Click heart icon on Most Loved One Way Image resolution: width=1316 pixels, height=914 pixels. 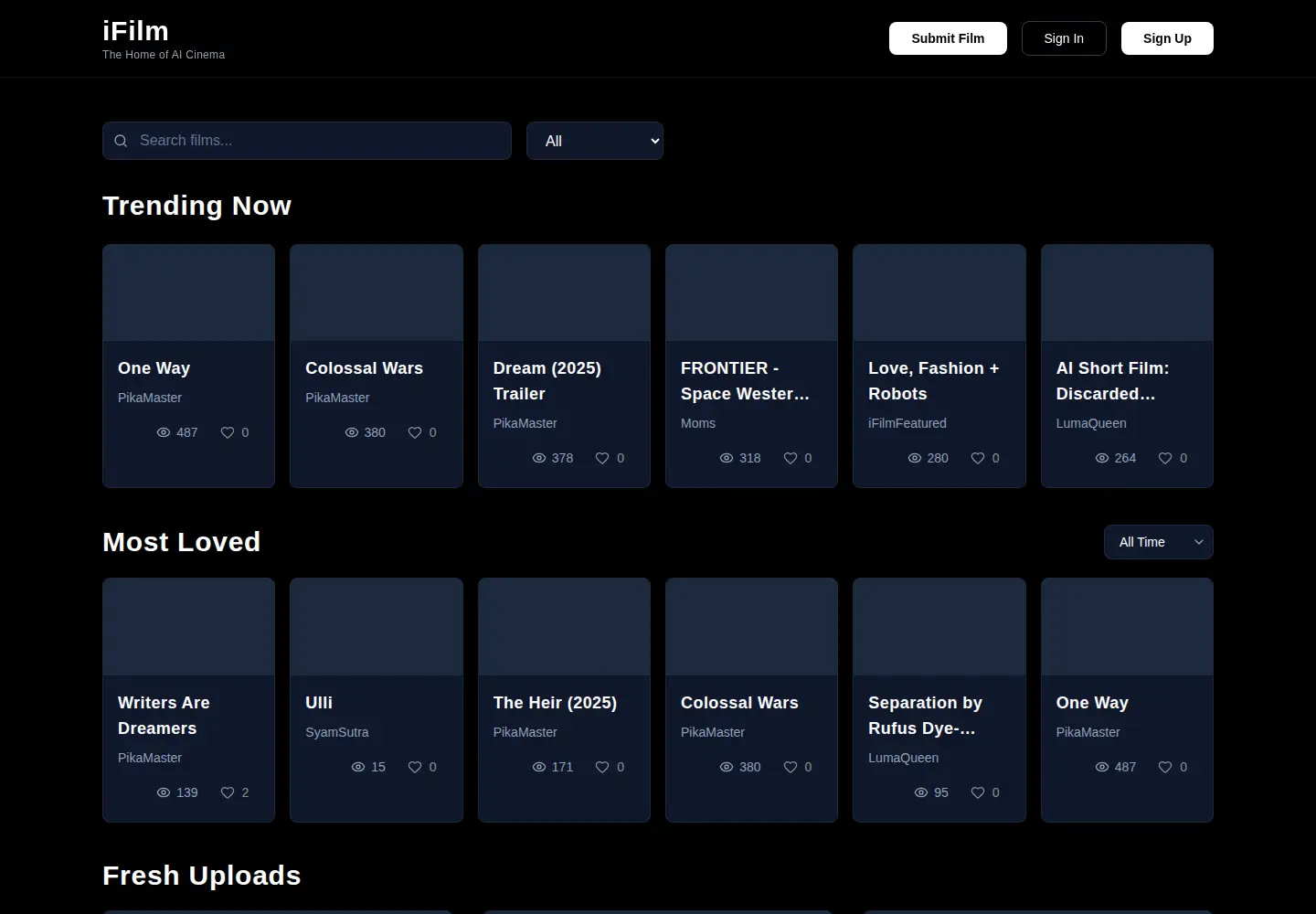[1165, 767]
